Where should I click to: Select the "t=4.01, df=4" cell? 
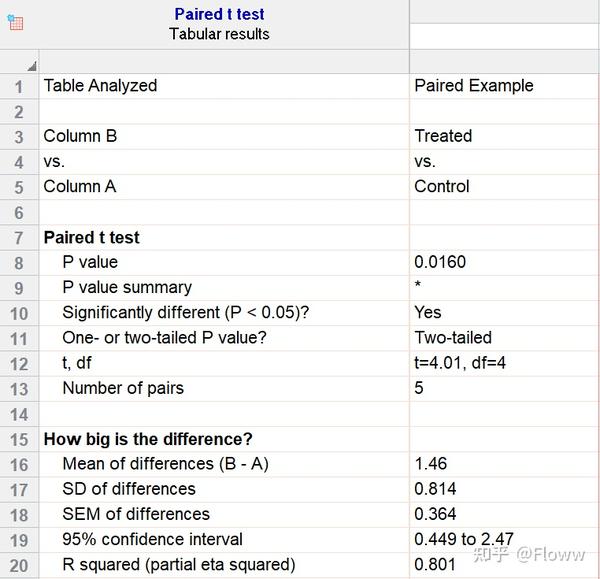460,363
